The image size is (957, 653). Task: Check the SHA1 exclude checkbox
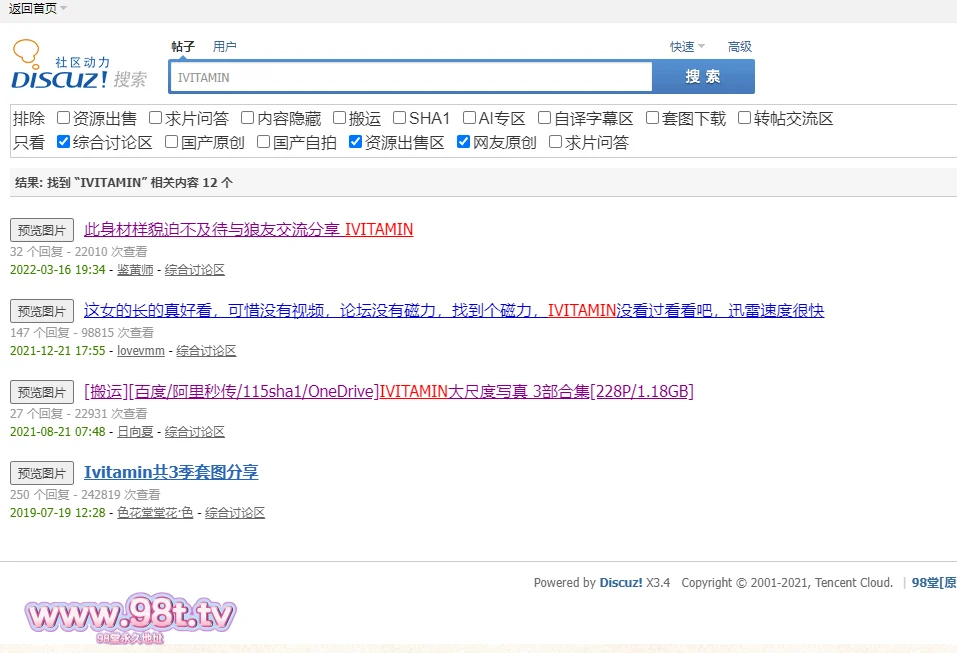[x=400, y=119]
